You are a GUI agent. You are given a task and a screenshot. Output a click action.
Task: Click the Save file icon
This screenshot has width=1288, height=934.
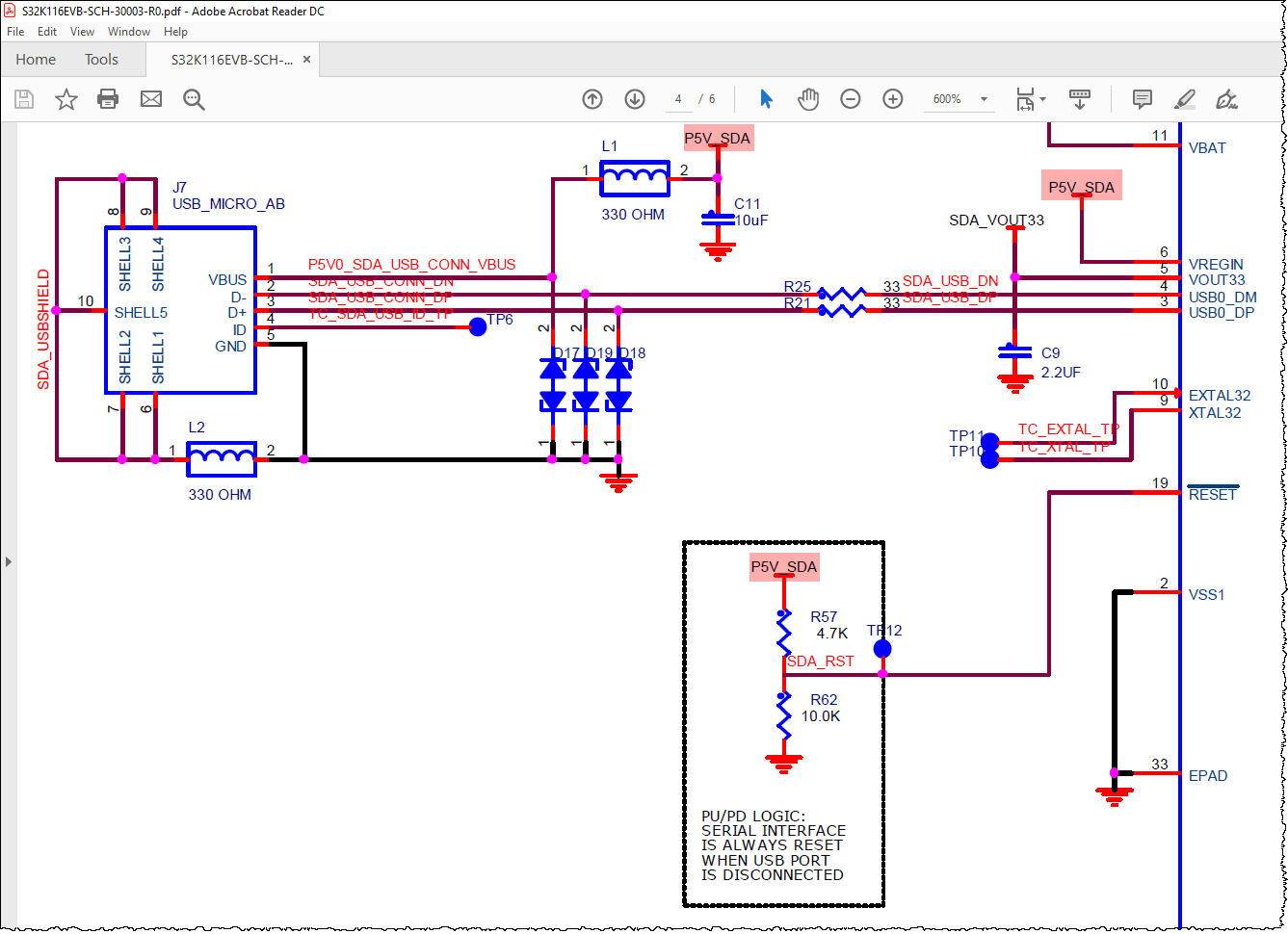24,99
